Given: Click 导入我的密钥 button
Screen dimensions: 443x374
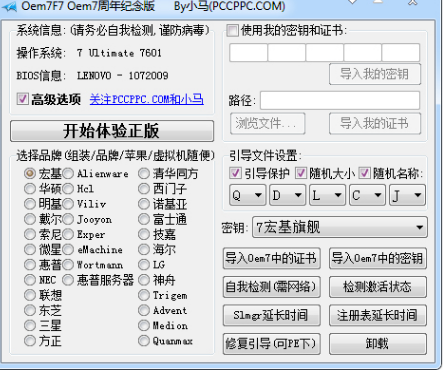Looking at the screenshot, I should point(375,74).
